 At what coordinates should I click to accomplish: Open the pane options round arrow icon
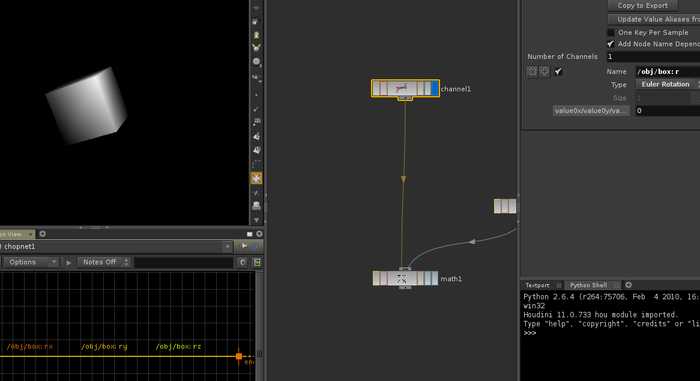pyautogui.click(x=259, y=234)
